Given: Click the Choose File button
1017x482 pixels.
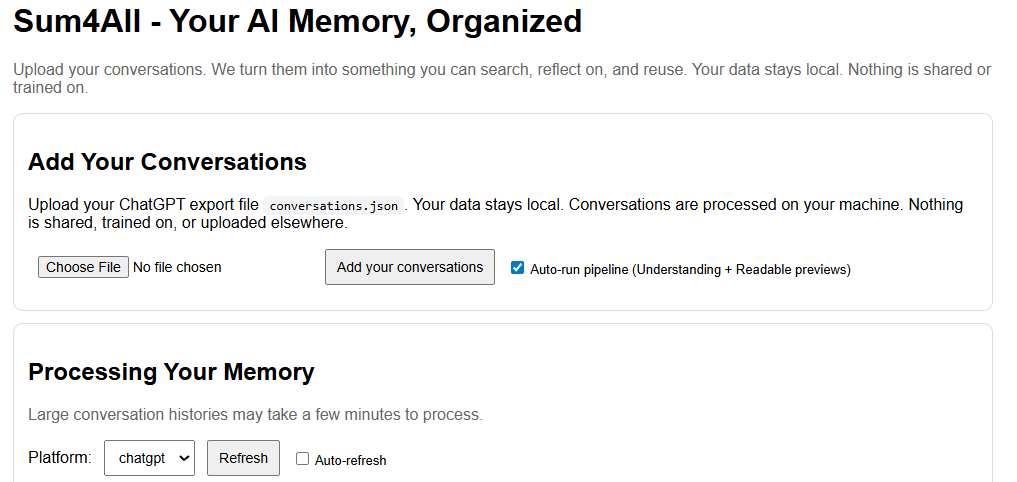Looking at the screenshot, I should click(x=83, y=267).
